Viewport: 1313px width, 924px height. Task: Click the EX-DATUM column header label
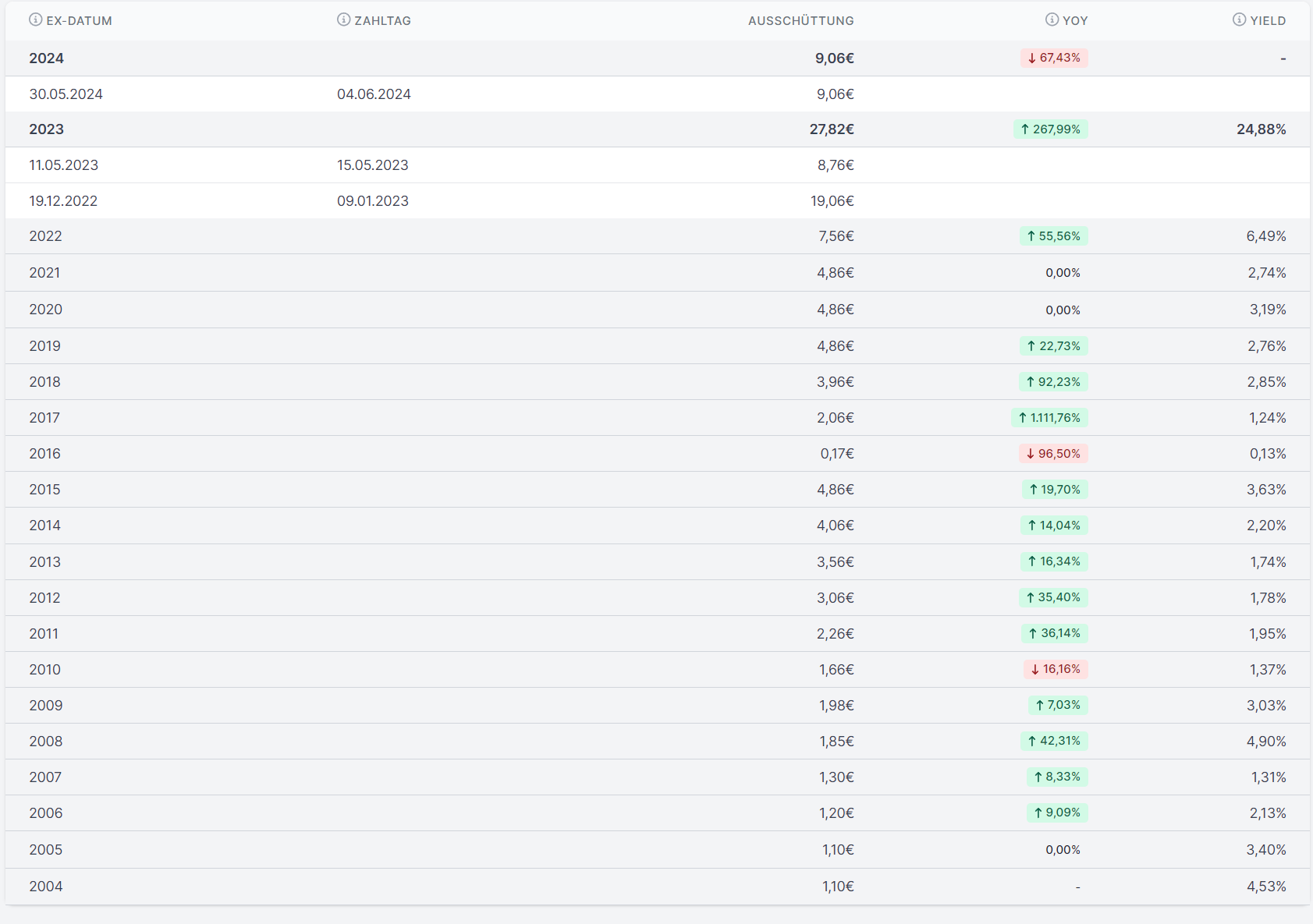pos(79,21)
